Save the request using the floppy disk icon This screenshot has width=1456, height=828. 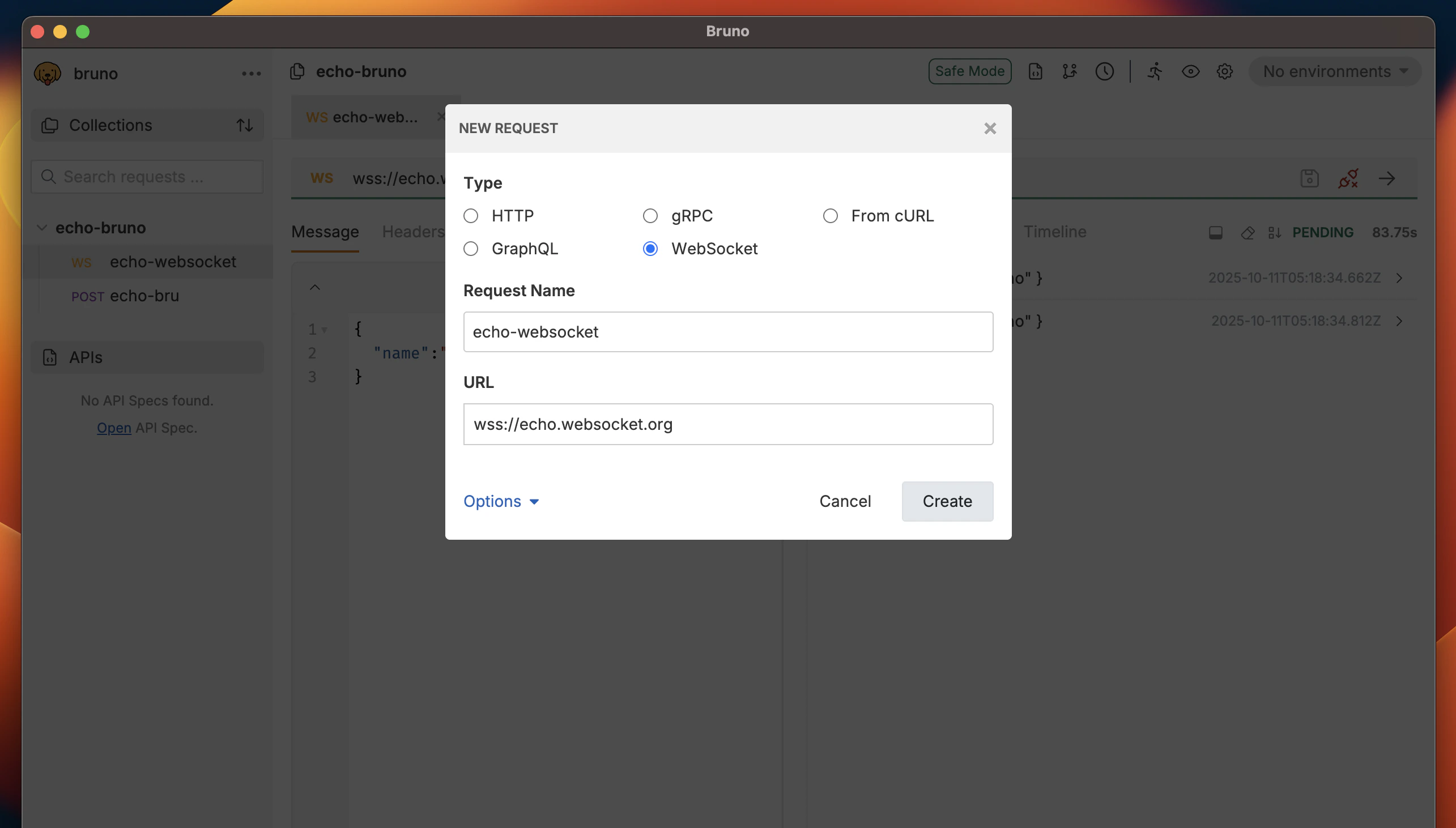tap(1309, 178)
